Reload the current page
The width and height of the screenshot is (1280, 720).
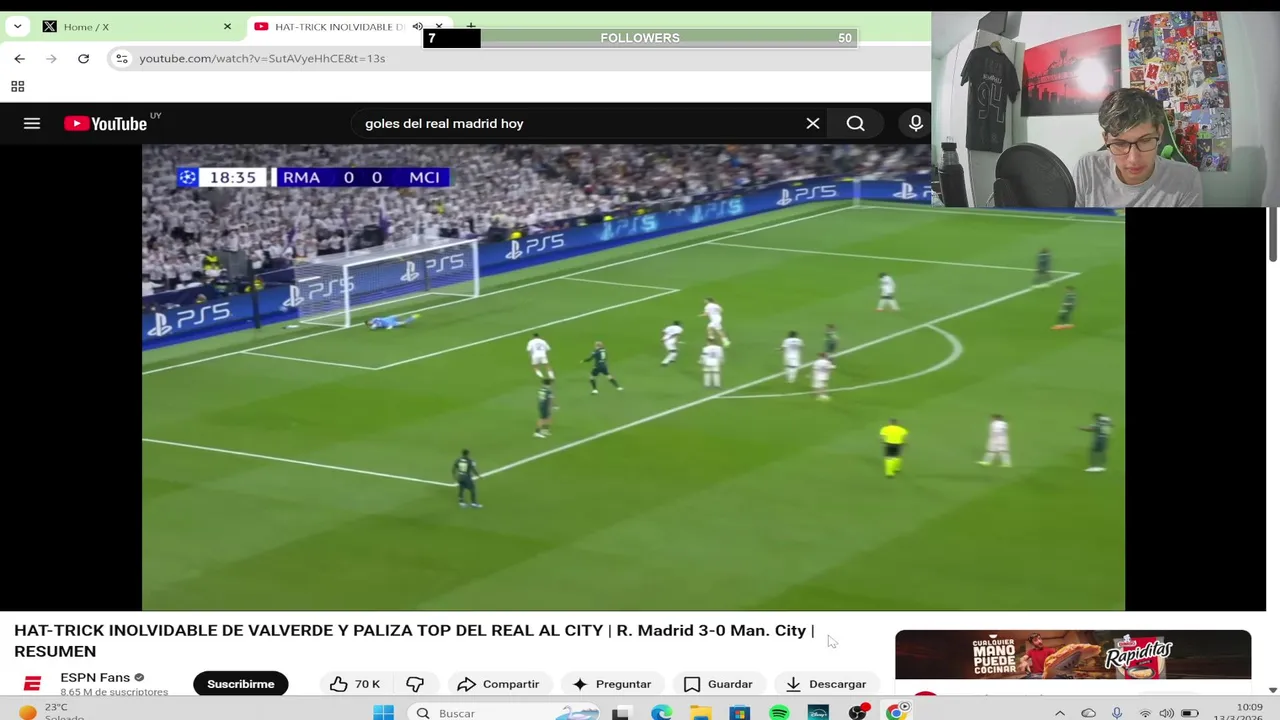pos(83,58)
